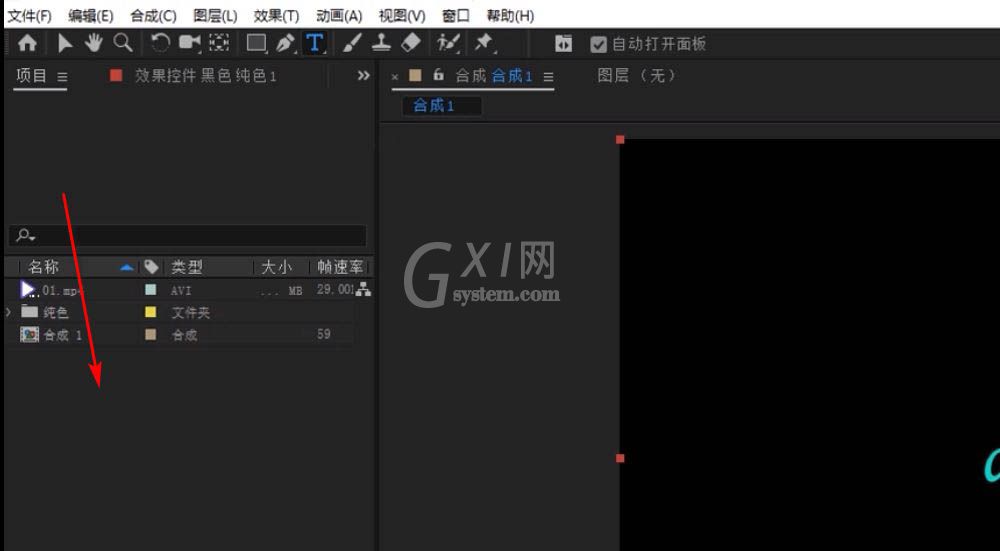Expand the 纯色 folder
The height and width of the screenshot is (551, 1000).
tap(8, 312)
